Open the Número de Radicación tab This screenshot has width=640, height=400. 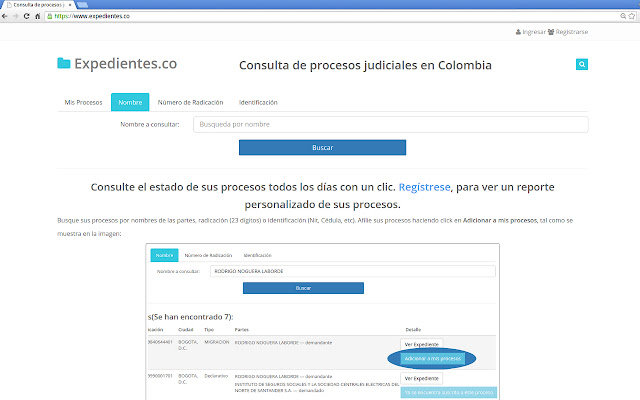(x=190, y=102)
